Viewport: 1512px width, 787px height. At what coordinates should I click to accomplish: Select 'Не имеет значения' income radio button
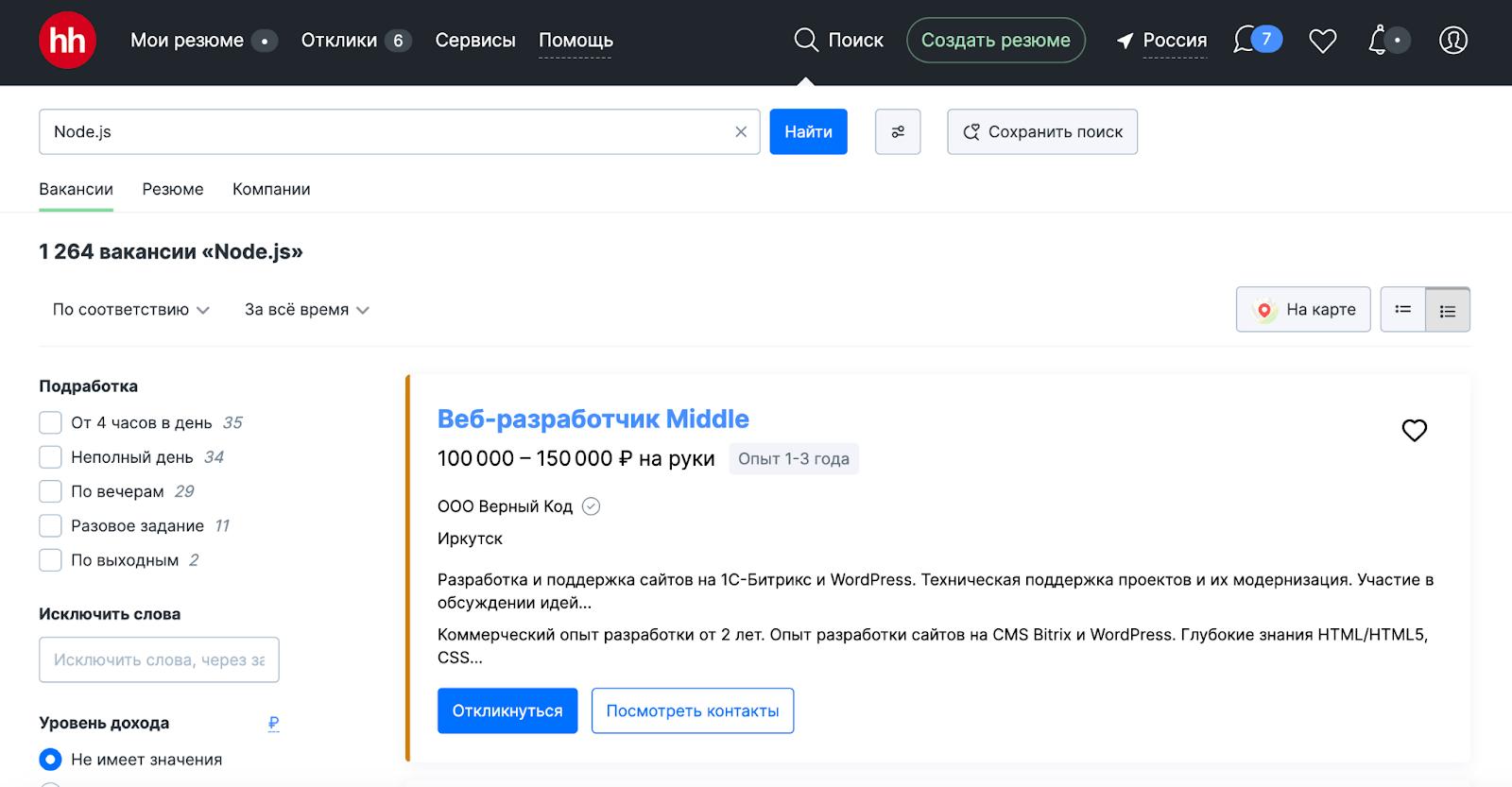[50, 760]
